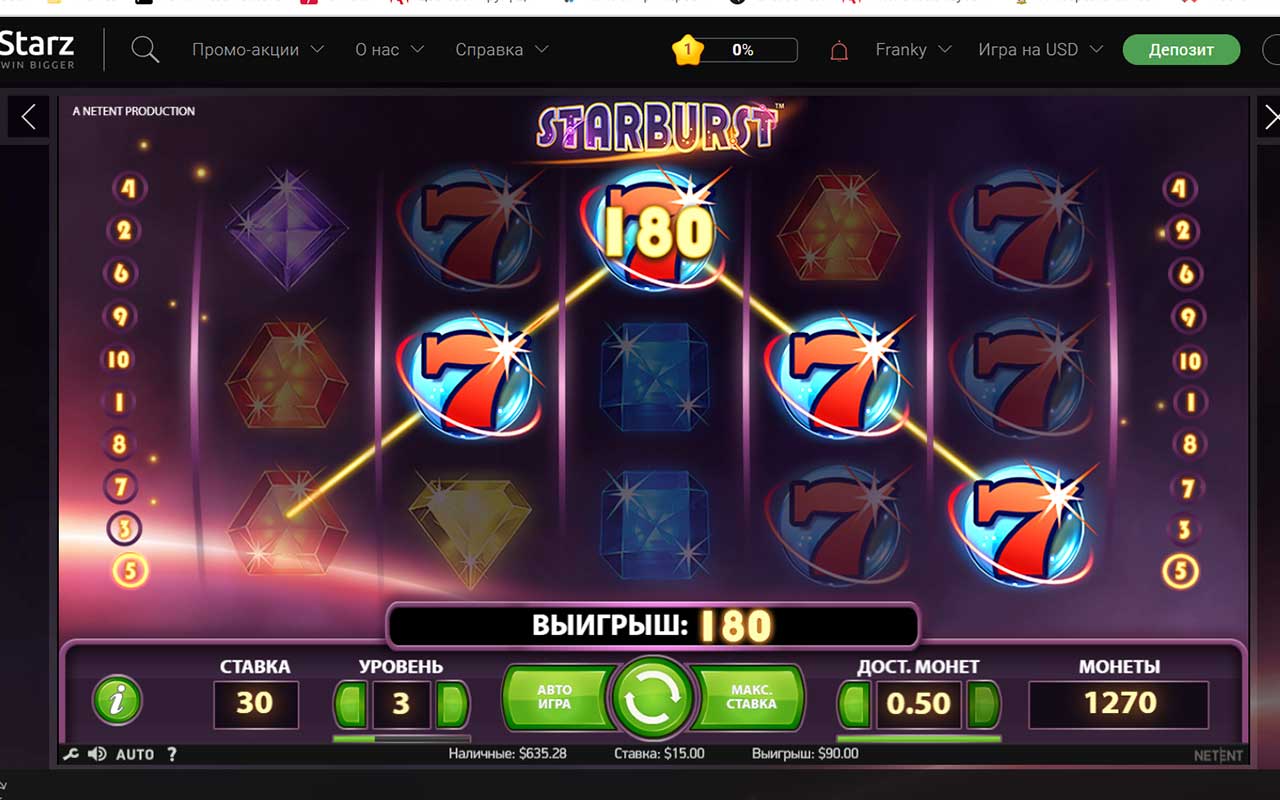Open game settings wrench icon

pyautogui.click(x=70, y=754)
